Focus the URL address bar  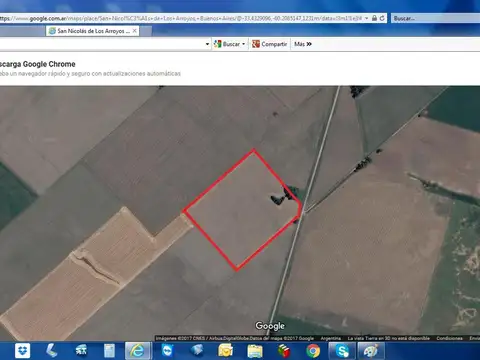point(181,18)
